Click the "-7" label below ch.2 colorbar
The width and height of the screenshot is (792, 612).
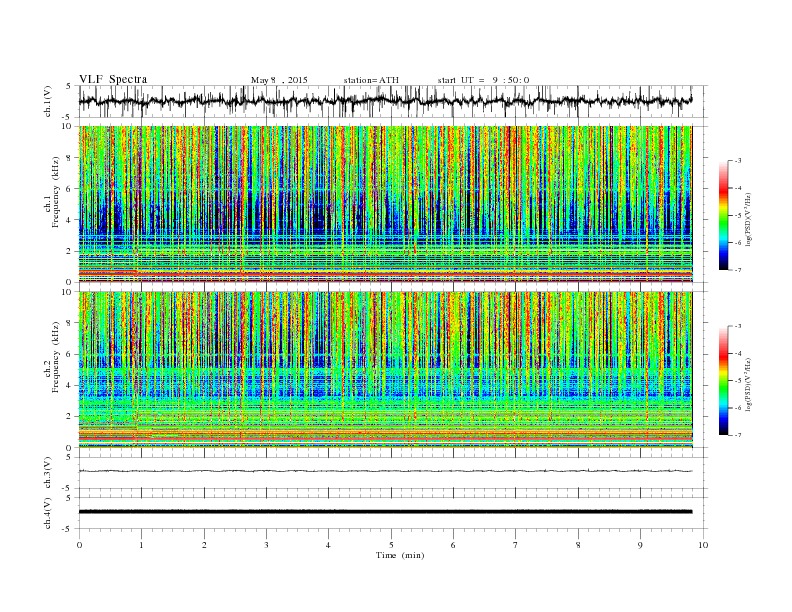pos(738,435)
